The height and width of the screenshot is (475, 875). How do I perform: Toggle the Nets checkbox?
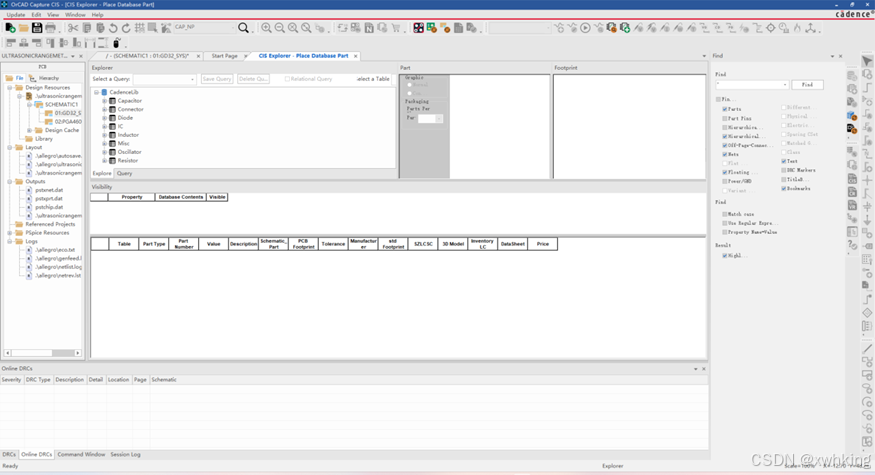point(725,154)
